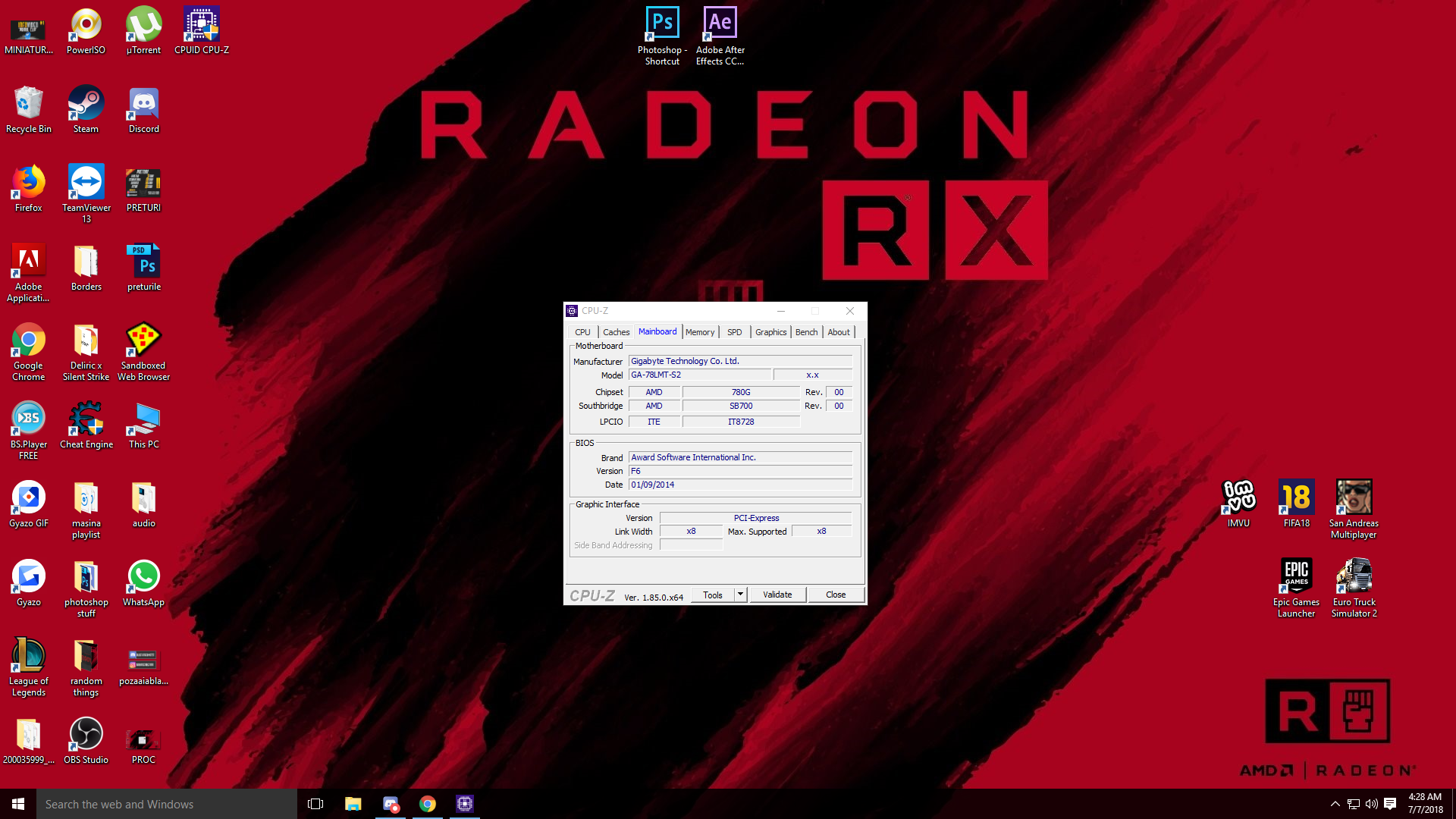Switch to the Memory tab
Screen dimensions: 1456x819
699,332
